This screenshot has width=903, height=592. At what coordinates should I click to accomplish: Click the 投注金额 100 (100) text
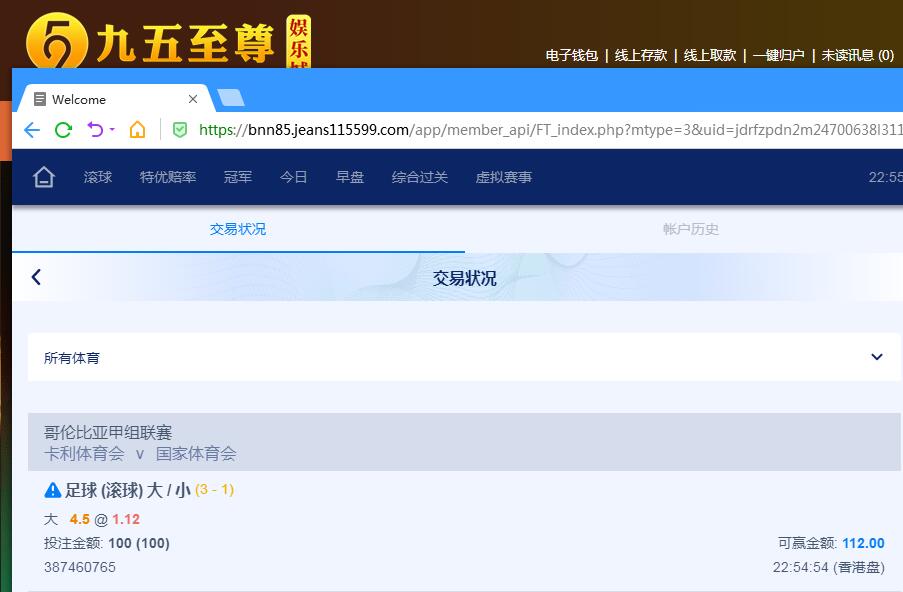[x=107, y=543]
